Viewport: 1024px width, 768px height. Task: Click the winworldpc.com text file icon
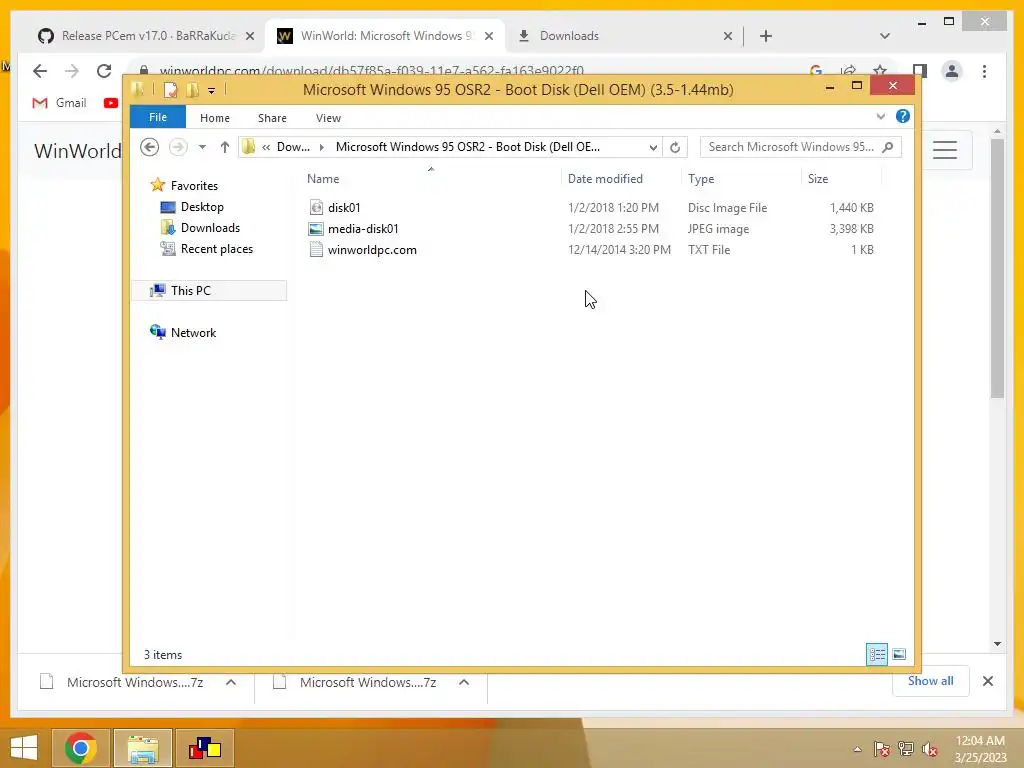pos(316,249)
